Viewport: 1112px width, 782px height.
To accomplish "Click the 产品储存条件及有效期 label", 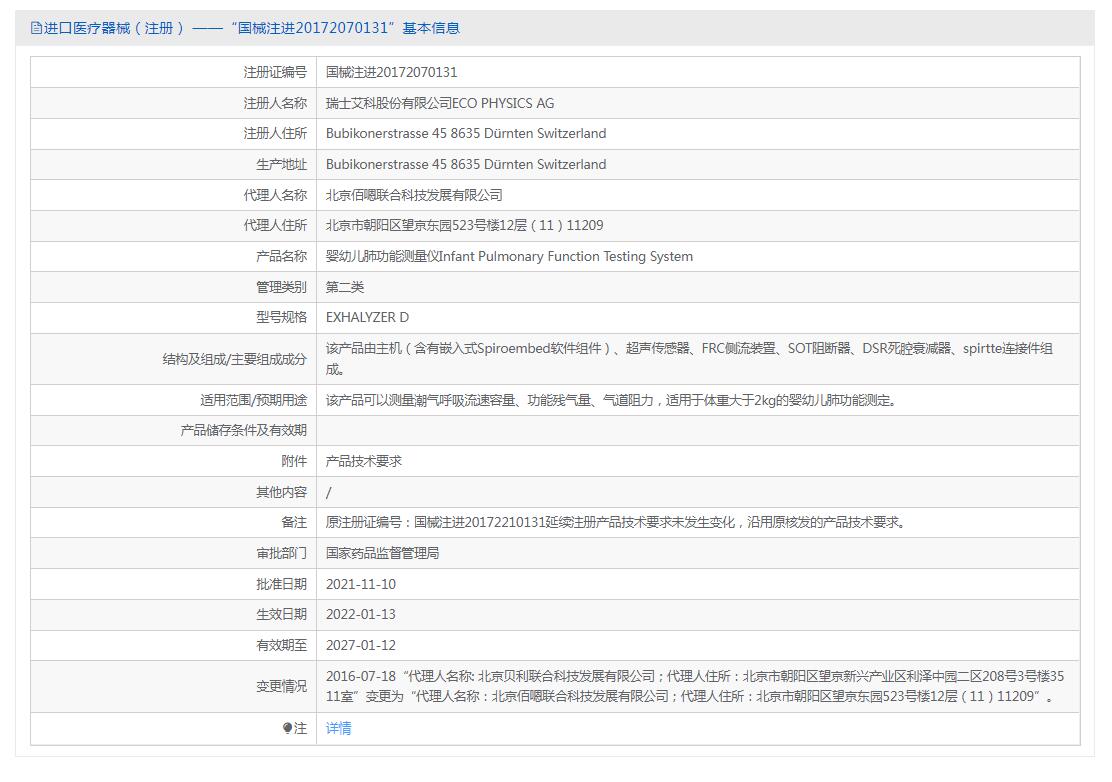I will point(244,430).
